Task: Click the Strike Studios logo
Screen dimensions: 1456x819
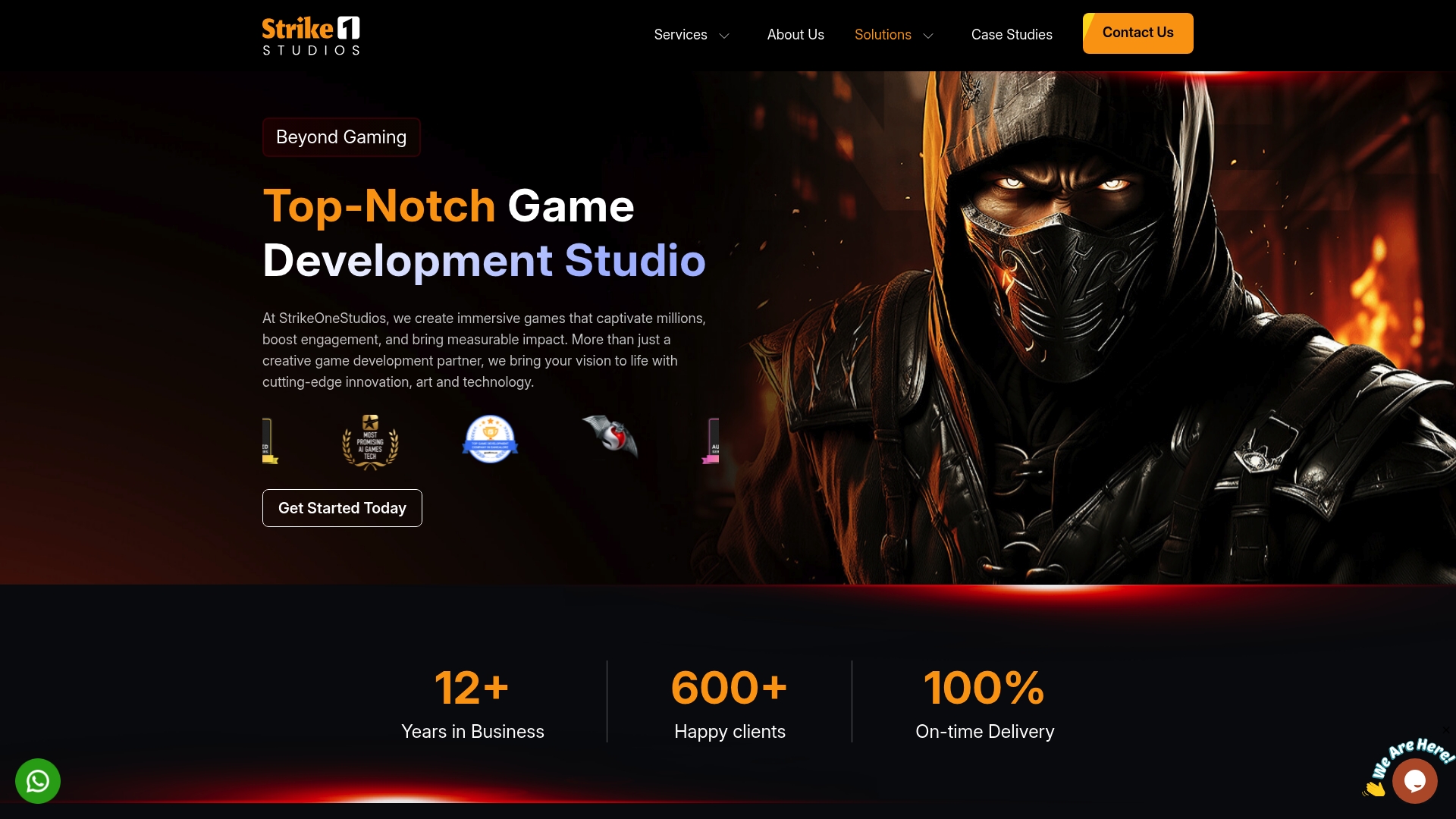Action: pyautogui.click(x=311, y=36)
